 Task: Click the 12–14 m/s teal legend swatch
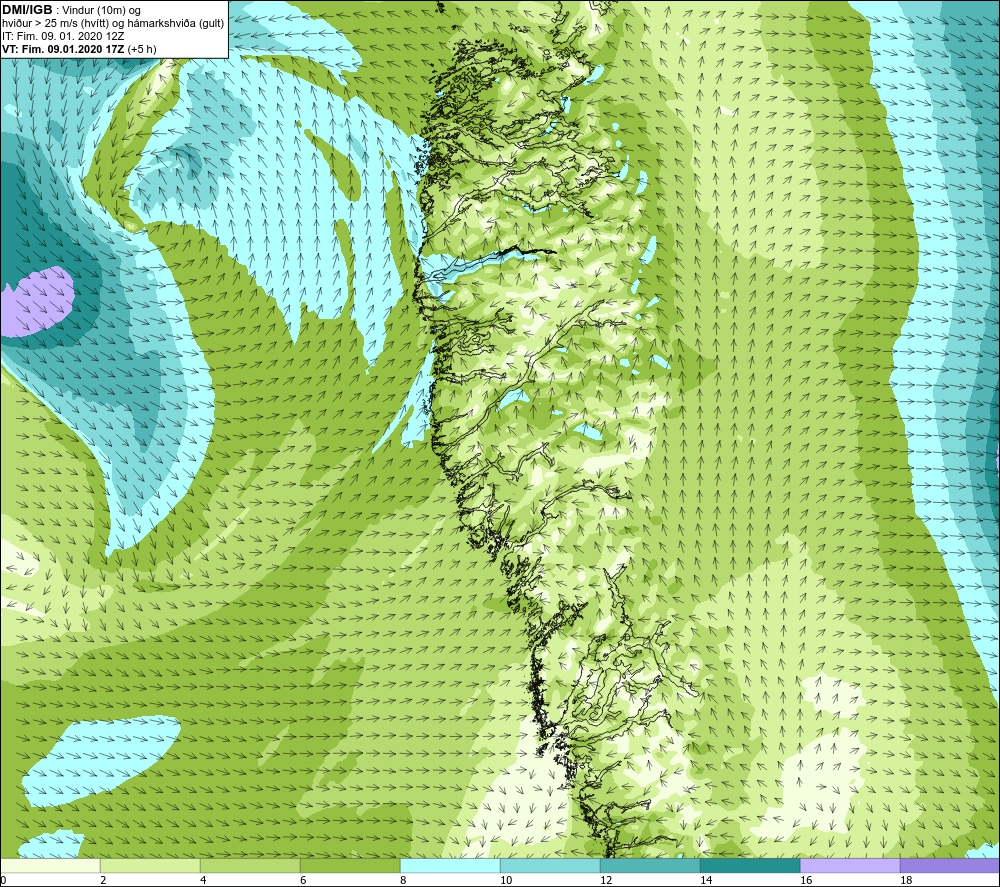tap(650, 865)
